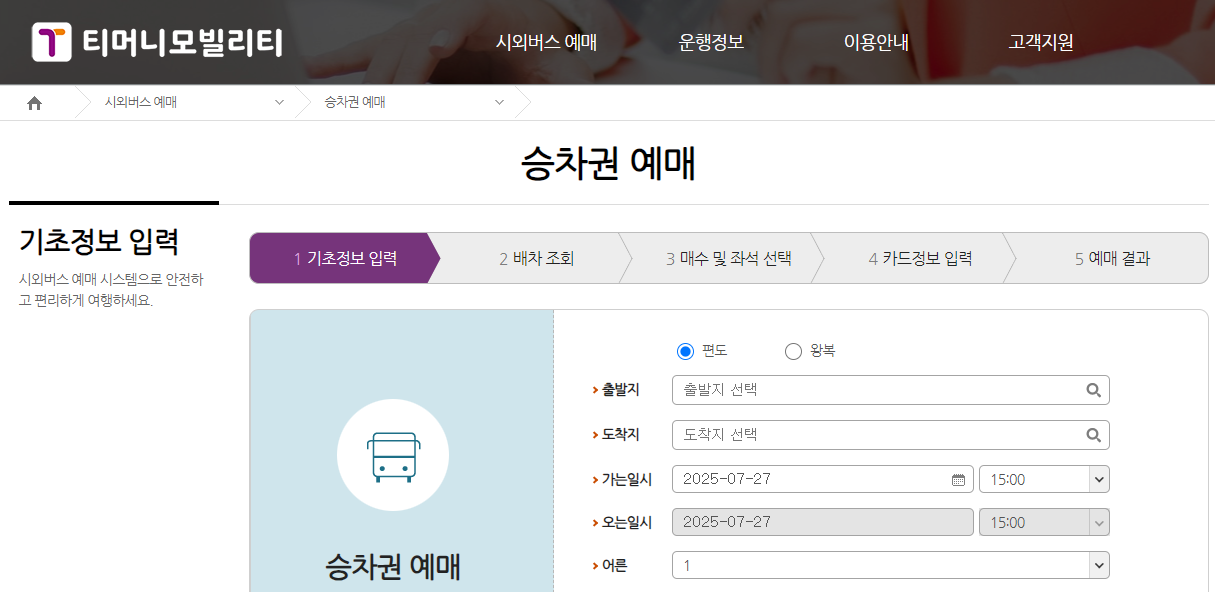This screenshot has width=1215, height=592.
Task: Expand the 승차권 예매 breadcrumb dropdown
Action: [x=499, y=102]
